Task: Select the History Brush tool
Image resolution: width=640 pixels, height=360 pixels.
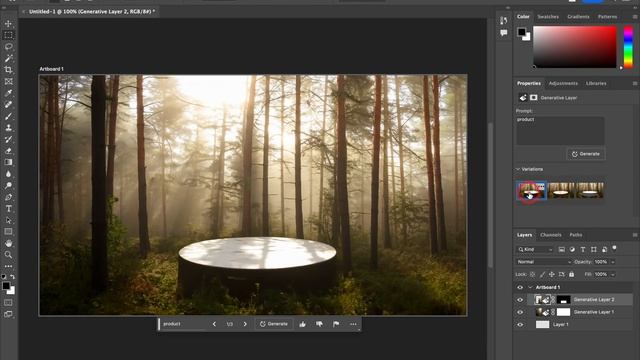Action: [8, 139]
